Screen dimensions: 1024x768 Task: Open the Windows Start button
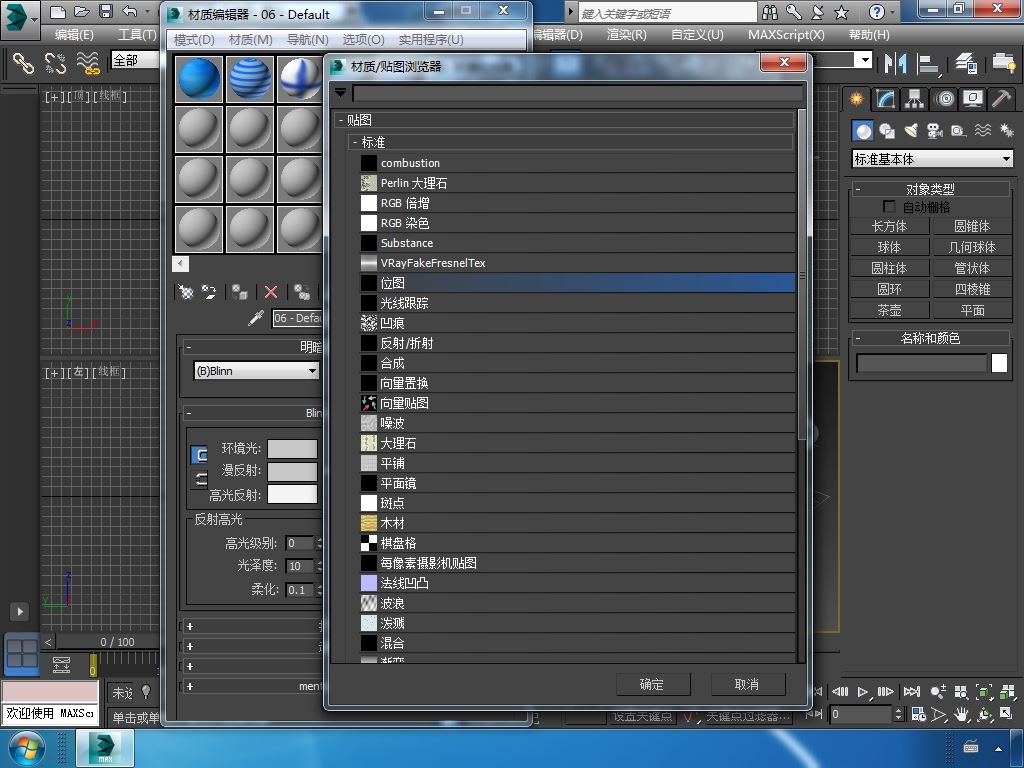tap(25, 749)
